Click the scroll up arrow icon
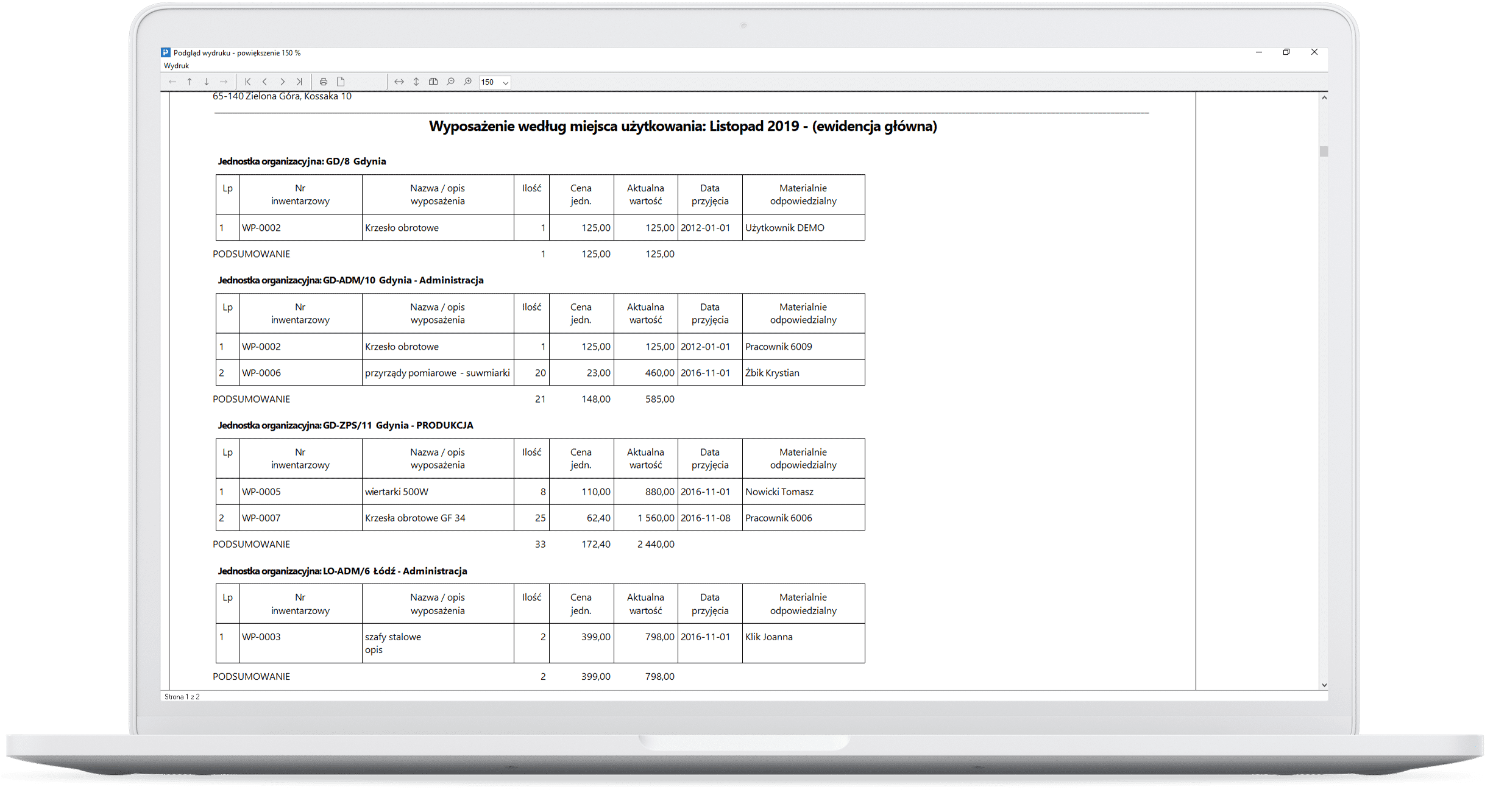Screen dimensions: 1493x812 tap(190, 82)
